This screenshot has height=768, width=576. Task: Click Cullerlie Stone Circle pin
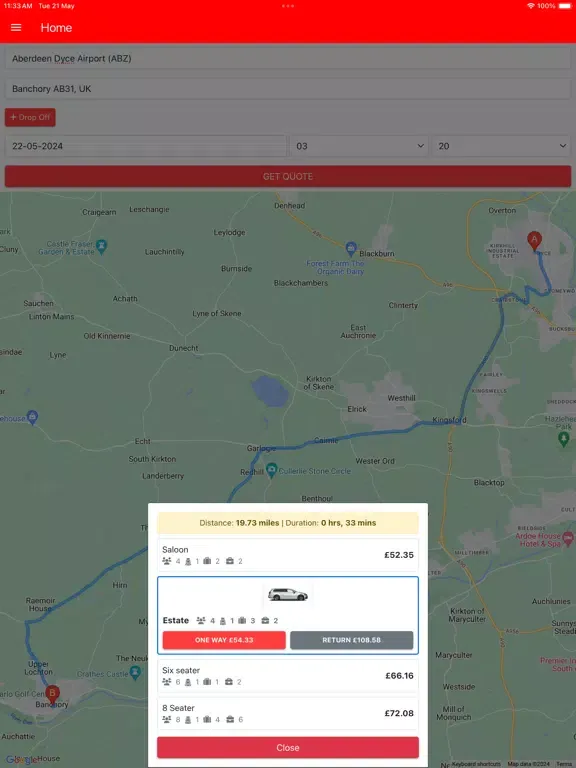pos(271,470)
